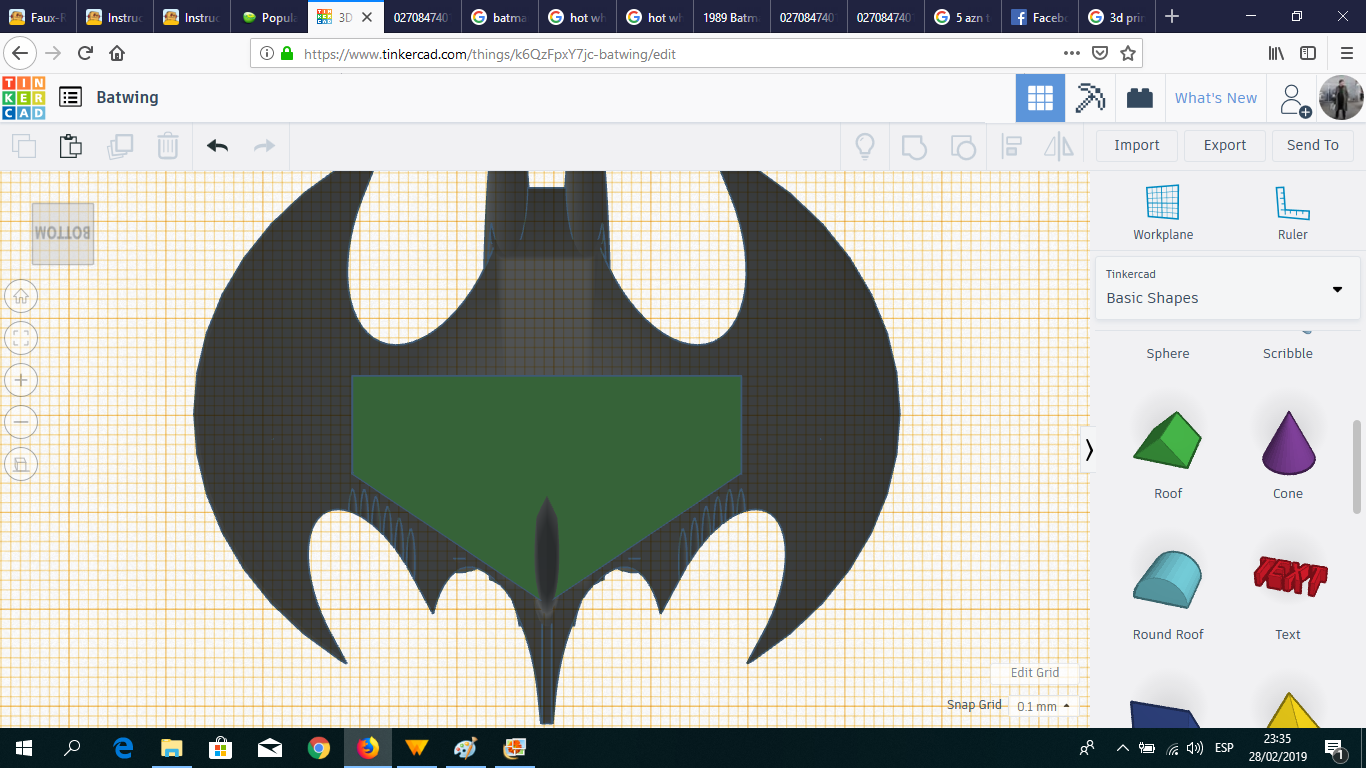Open the What's New link

pos(1216,98)
